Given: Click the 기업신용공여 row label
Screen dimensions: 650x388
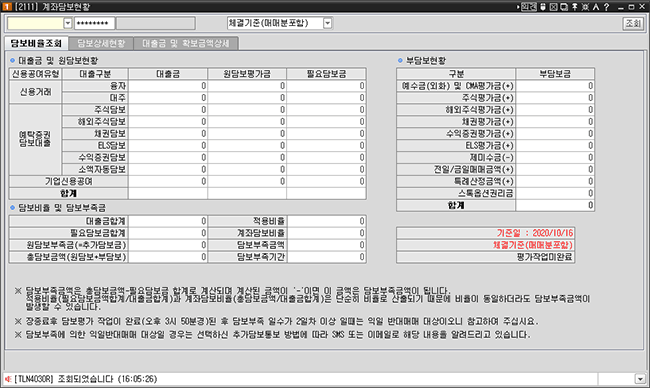Looking at the screenshot, I should pos(68,182).
